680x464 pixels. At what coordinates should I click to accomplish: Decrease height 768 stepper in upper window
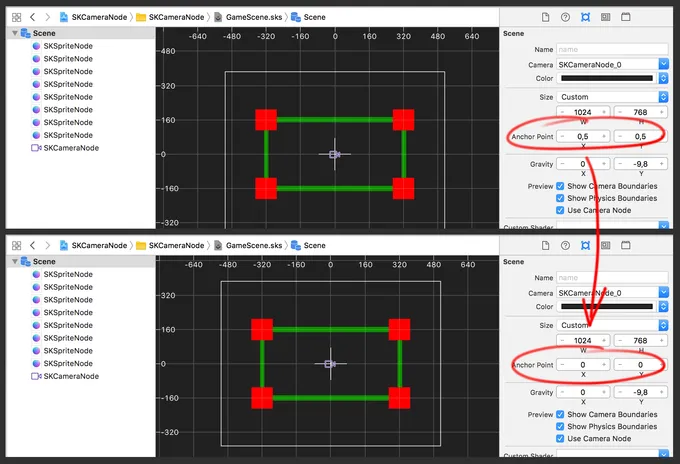[620, 112]
